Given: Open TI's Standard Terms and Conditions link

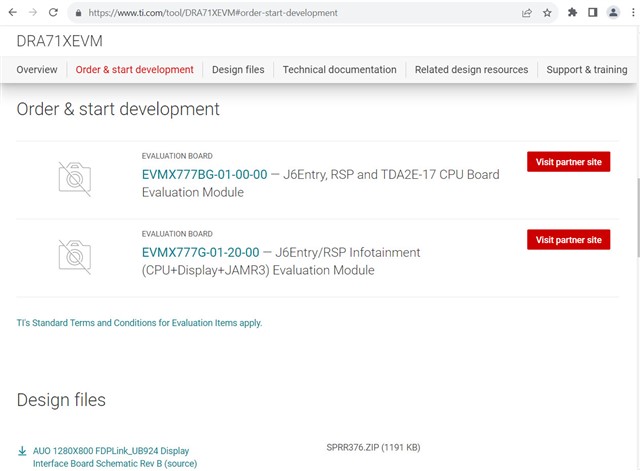Looking at the screenshot, I should coord(139,323).
